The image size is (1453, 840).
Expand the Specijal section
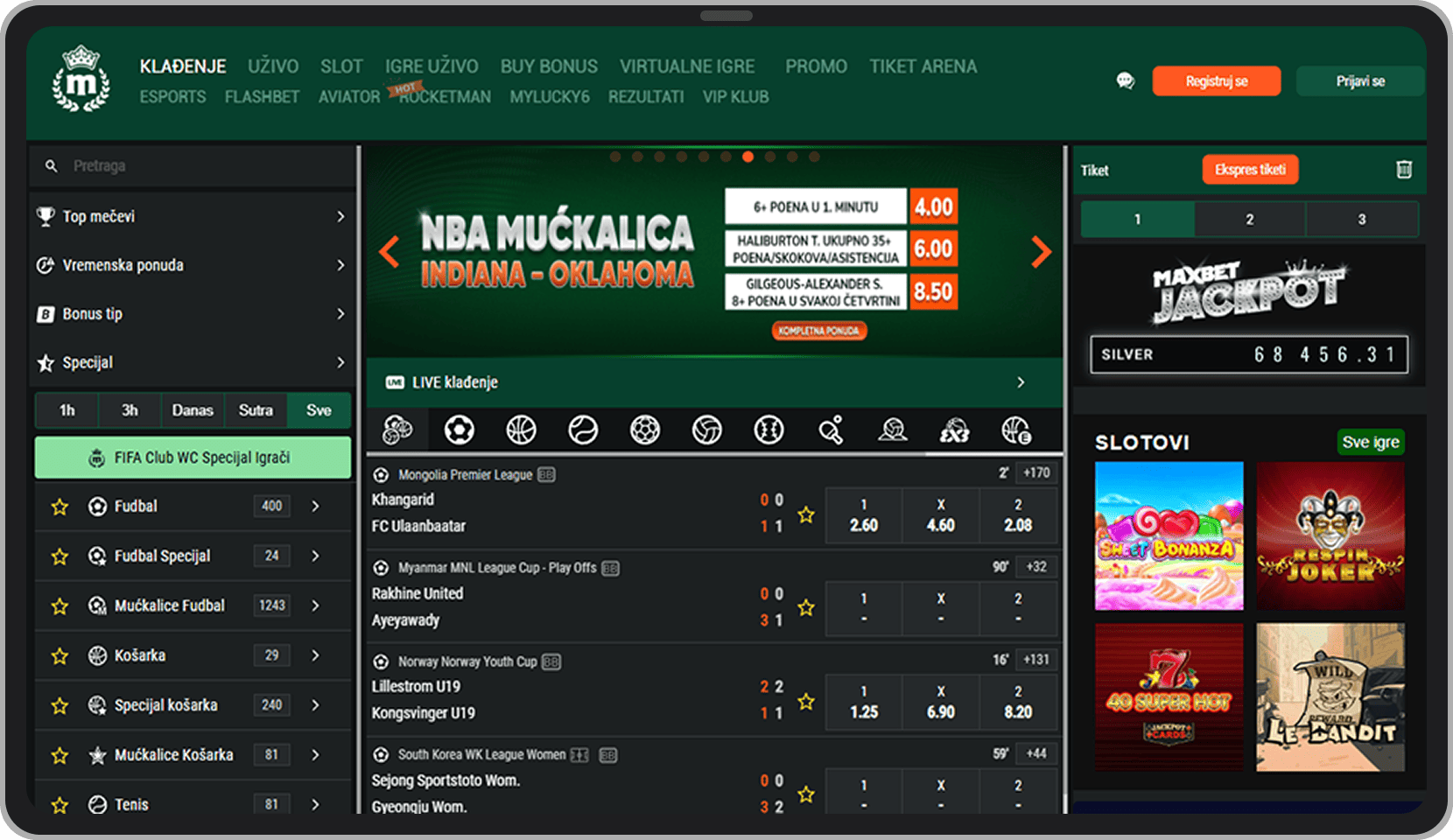[340, 362]
